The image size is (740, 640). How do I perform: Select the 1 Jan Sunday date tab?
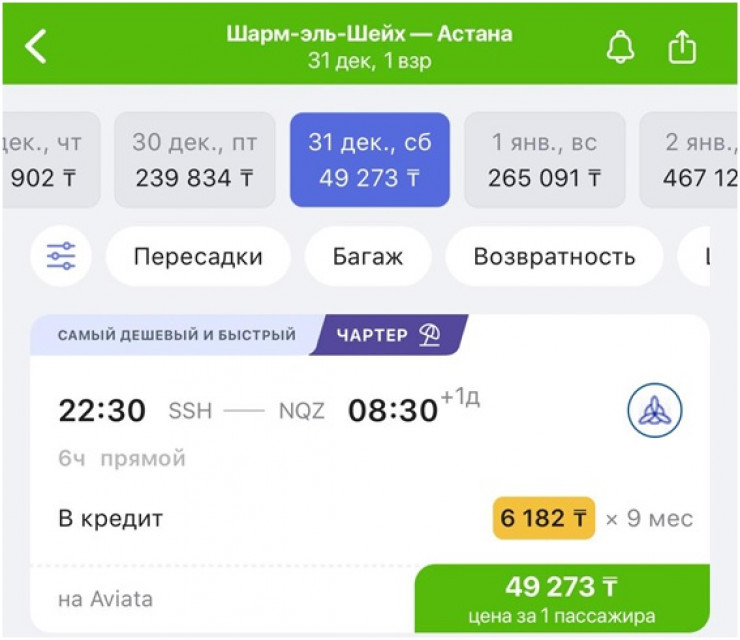click(545, 160)
